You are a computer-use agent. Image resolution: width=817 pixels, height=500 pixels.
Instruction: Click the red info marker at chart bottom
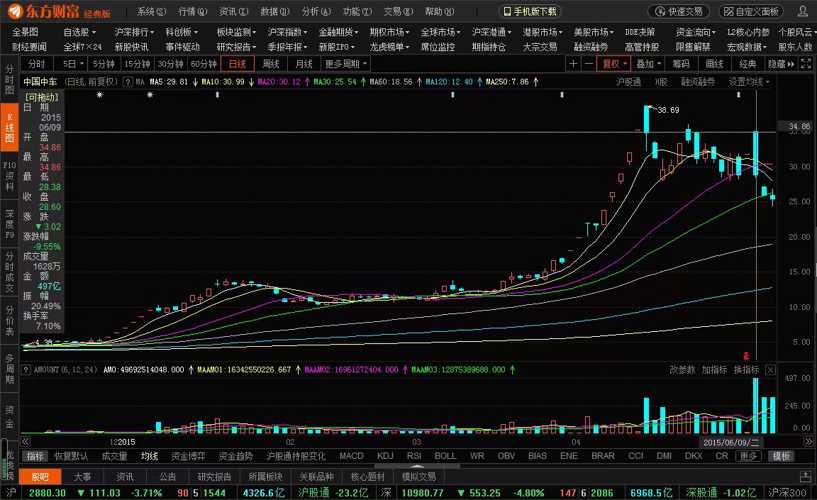coord(746,356)
